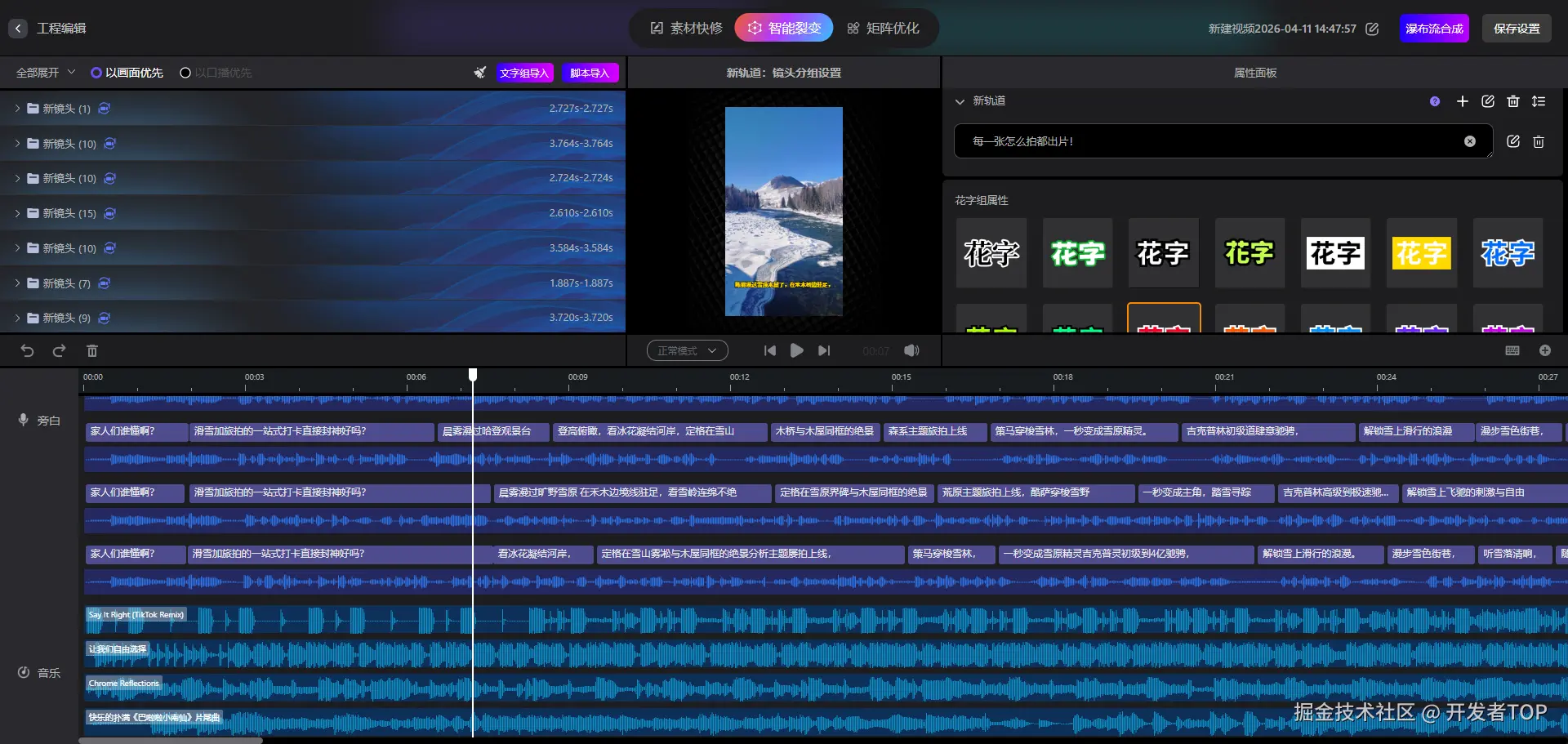The width and height of the screenshot is (1568, 744).
Task: Click the broom clear icon beside 文字组导入
Action: 479,73
